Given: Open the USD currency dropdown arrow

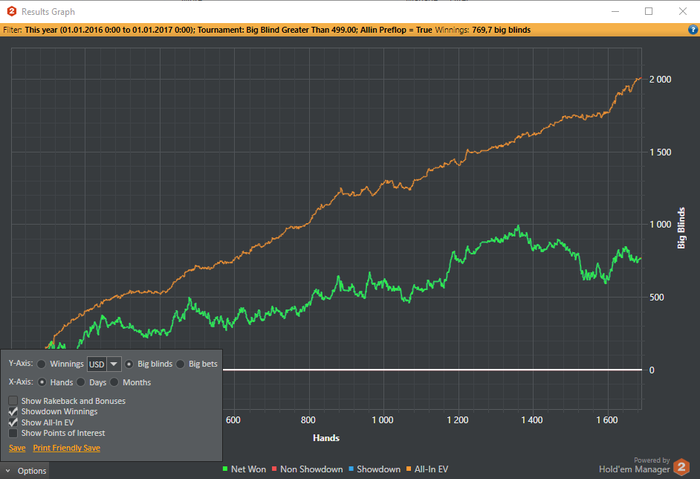Looking at the screenshot, I should (114, 364).
